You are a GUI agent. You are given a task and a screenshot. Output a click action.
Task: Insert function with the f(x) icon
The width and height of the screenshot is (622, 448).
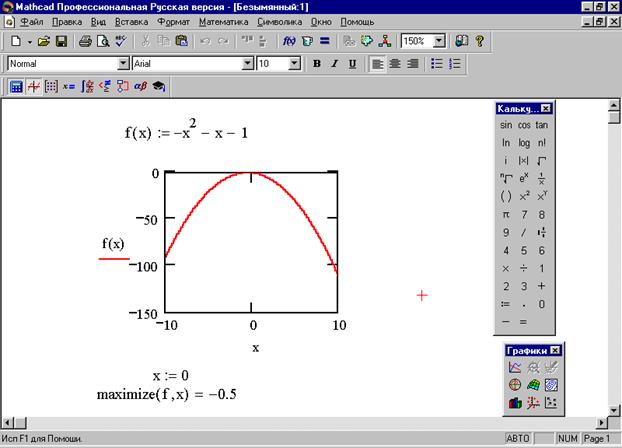(289, 41)
